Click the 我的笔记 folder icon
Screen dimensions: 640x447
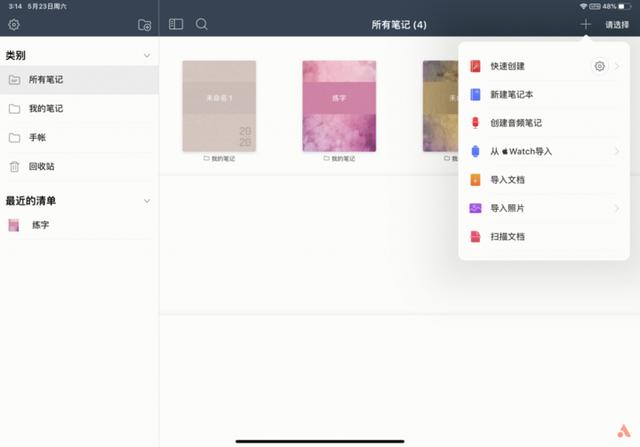pos(14,109)
